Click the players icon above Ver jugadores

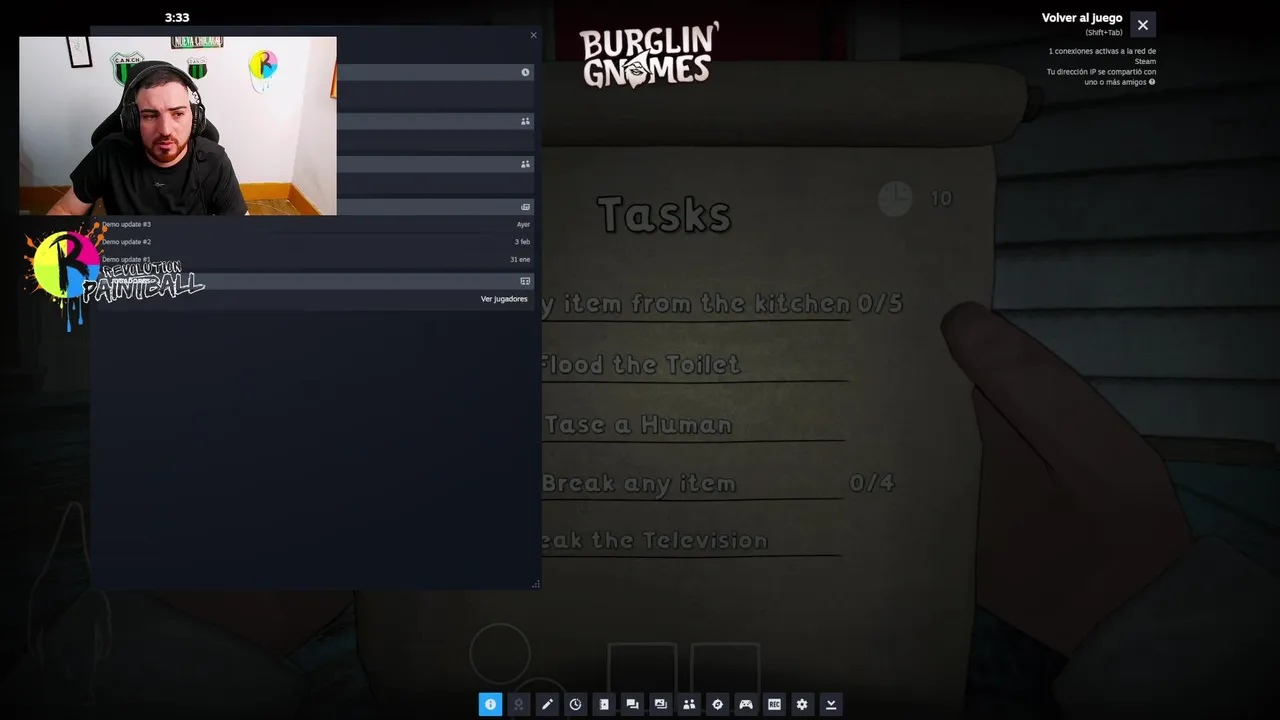pos(525,281)
